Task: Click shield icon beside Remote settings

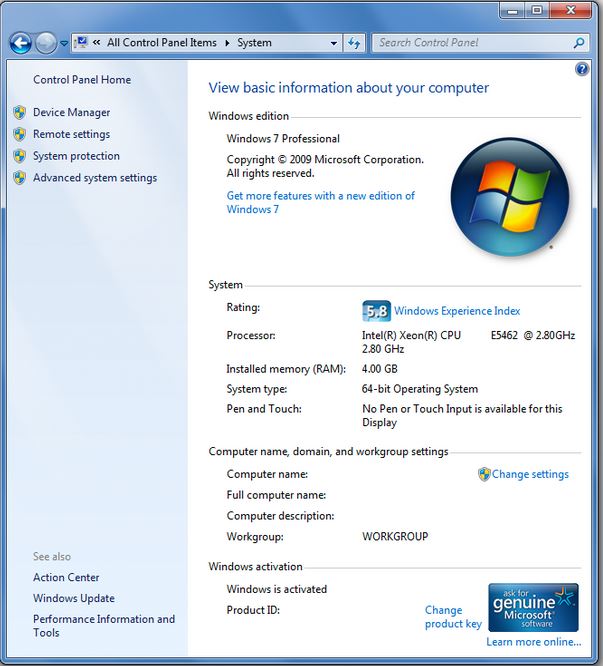Action: 20,134
